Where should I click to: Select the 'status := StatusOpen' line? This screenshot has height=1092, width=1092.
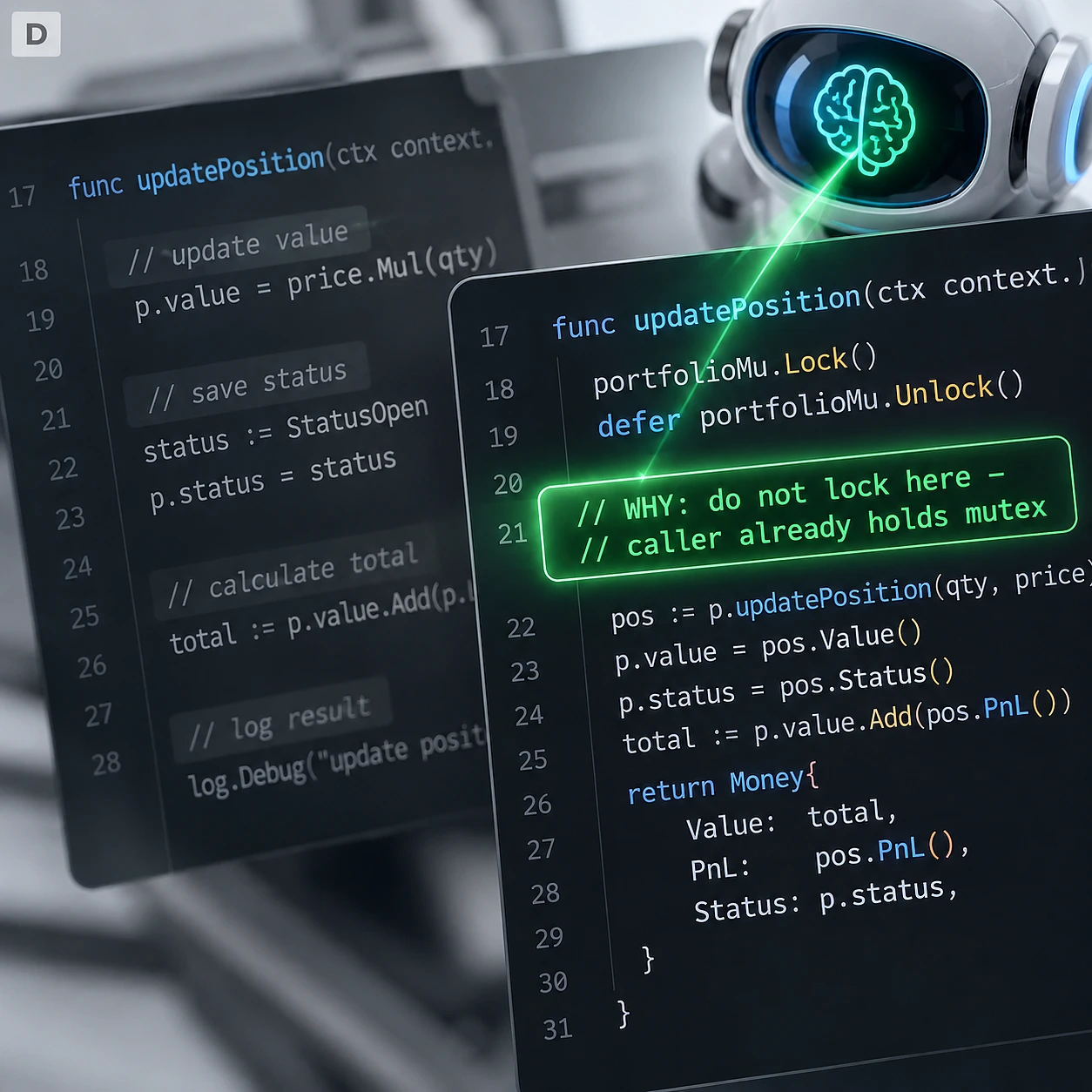(x=286, y=430)
